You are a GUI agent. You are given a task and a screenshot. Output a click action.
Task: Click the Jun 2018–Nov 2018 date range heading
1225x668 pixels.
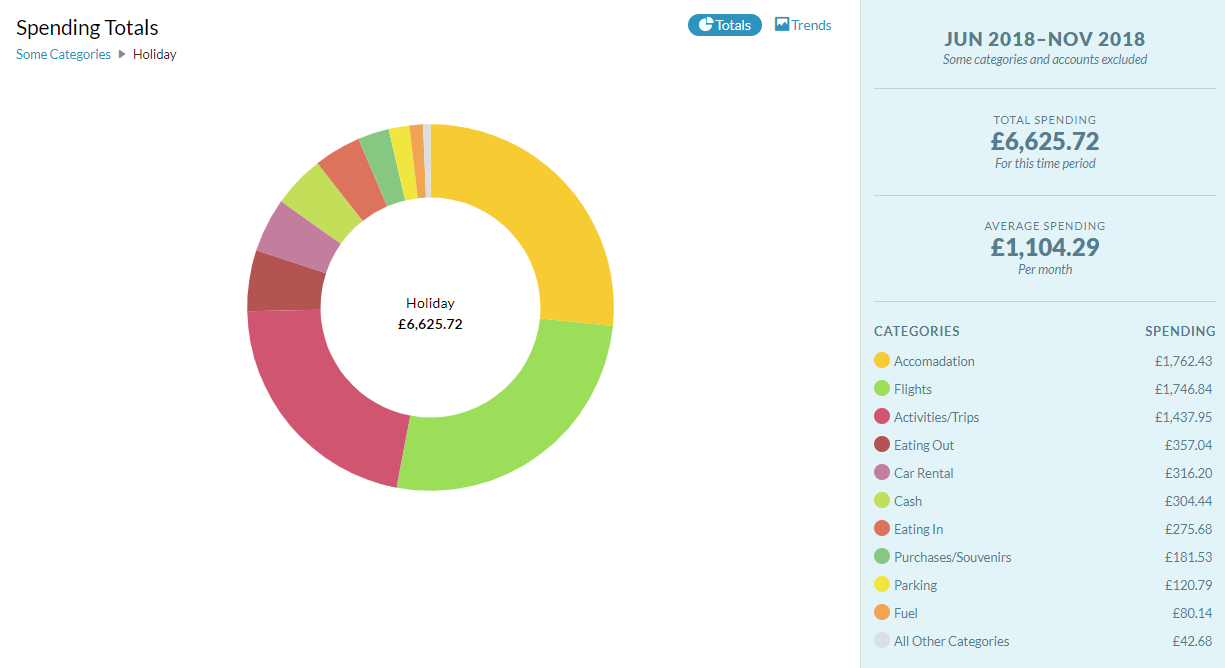[x=1044, y=40]
